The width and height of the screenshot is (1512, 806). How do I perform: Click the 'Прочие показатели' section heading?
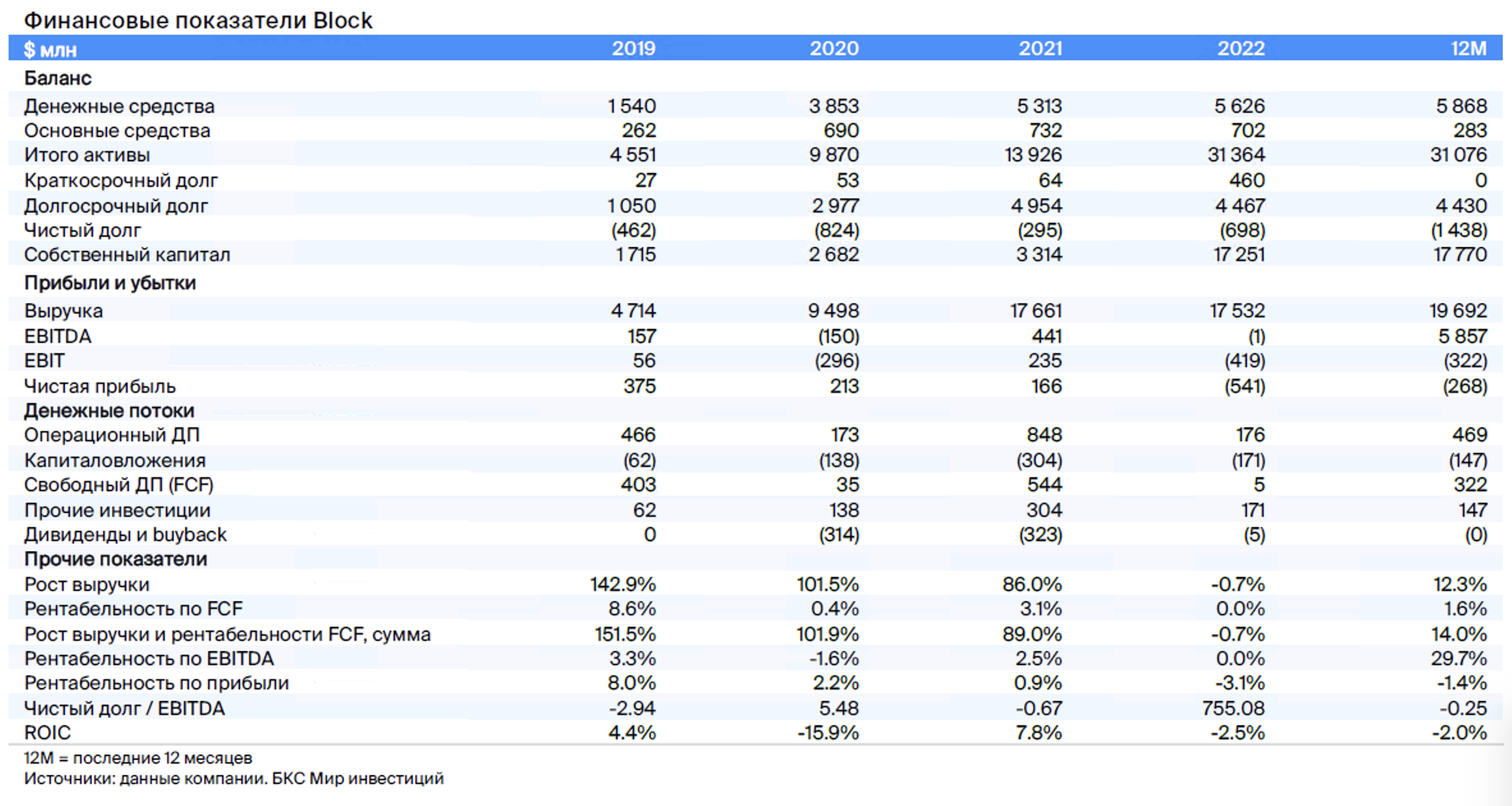pos(116,559)
